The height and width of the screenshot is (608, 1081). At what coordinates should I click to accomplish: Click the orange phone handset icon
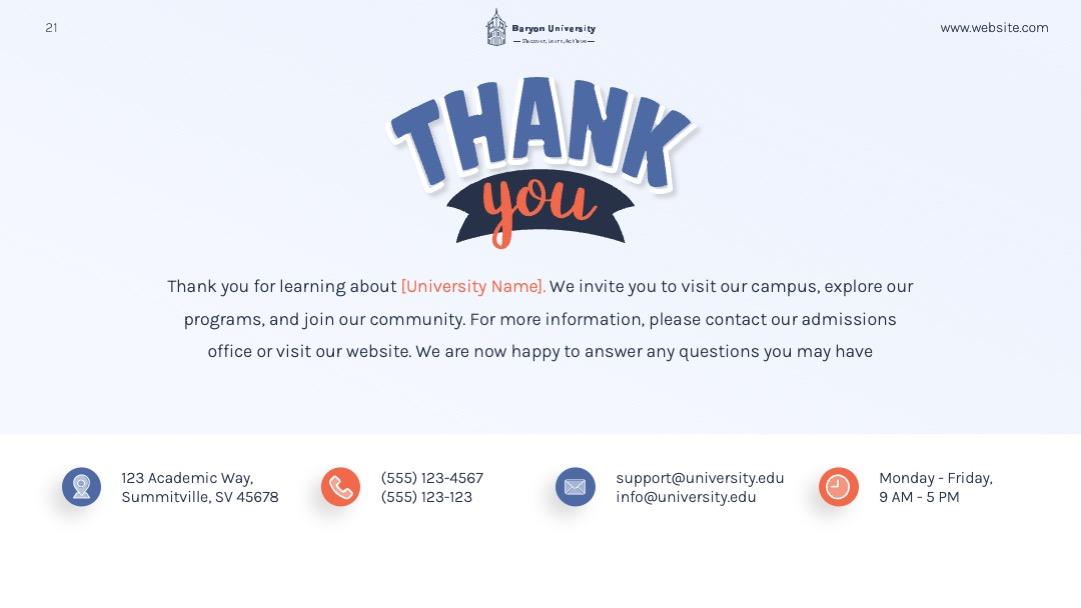coord(341,487)
